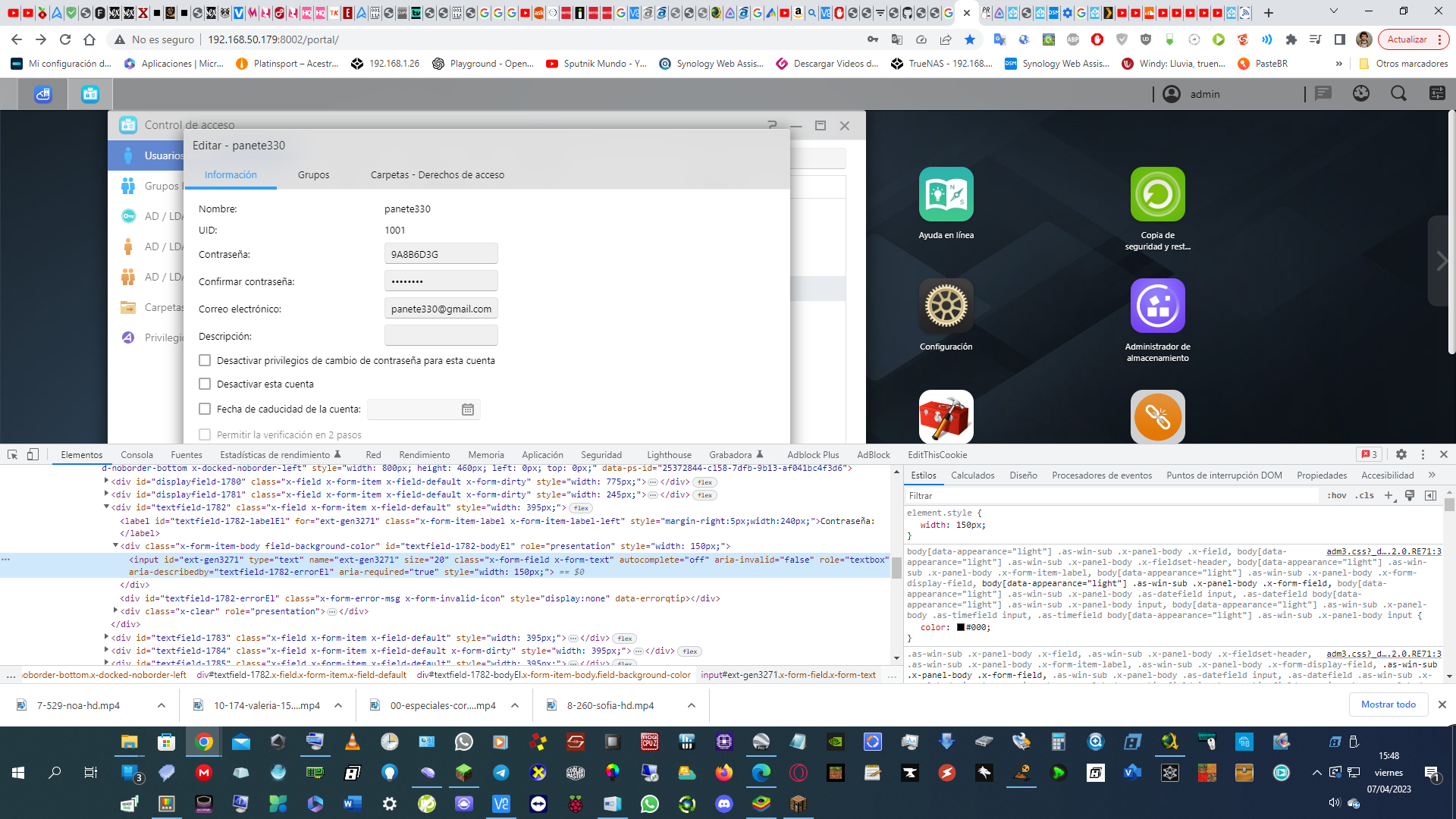The height and width of the screenshot is (819, 1456).
Task: Expand the textfield-1783 div node
Action: click(106, 638)
